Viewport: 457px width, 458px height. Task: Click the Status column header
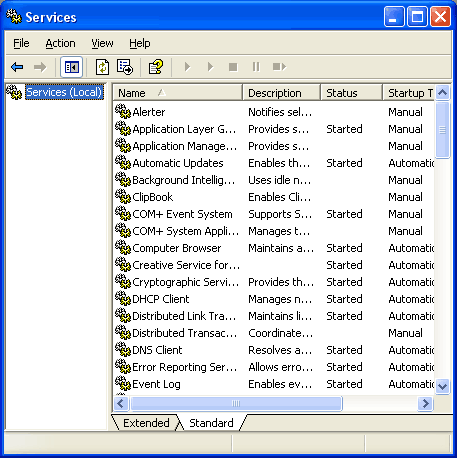pos(351,93)
